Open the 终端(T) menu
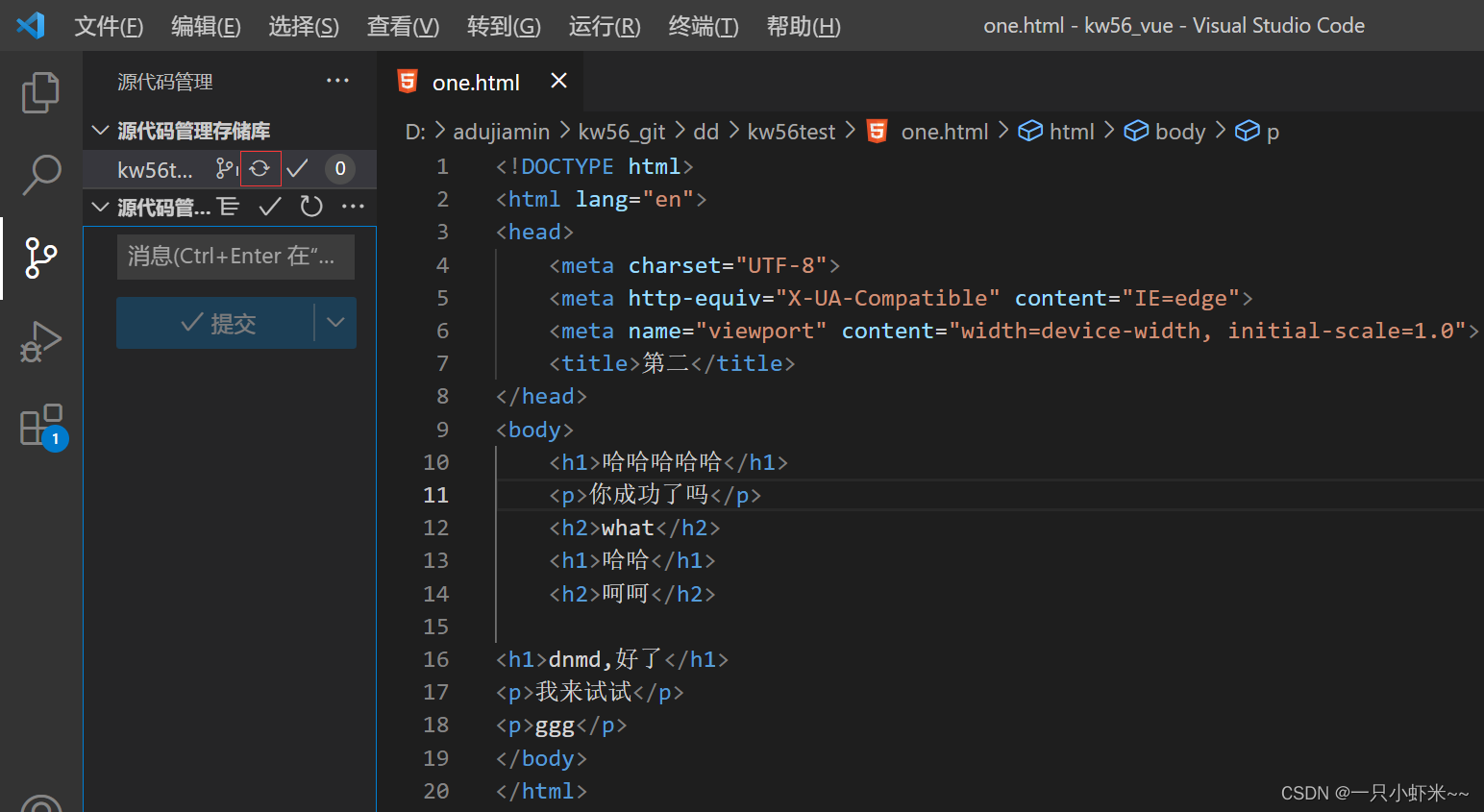This screenshot has height=812, width=1484. point(704,26)
